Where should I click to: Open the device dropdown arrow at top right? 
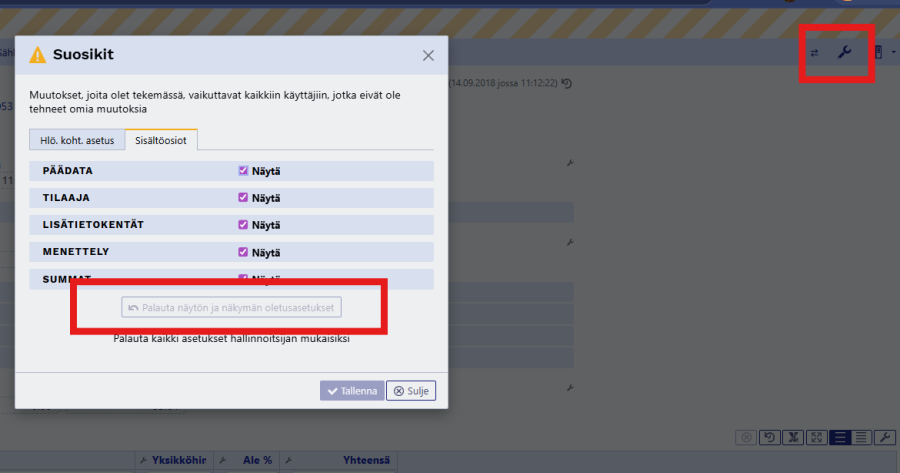click(x=893, y=52)
